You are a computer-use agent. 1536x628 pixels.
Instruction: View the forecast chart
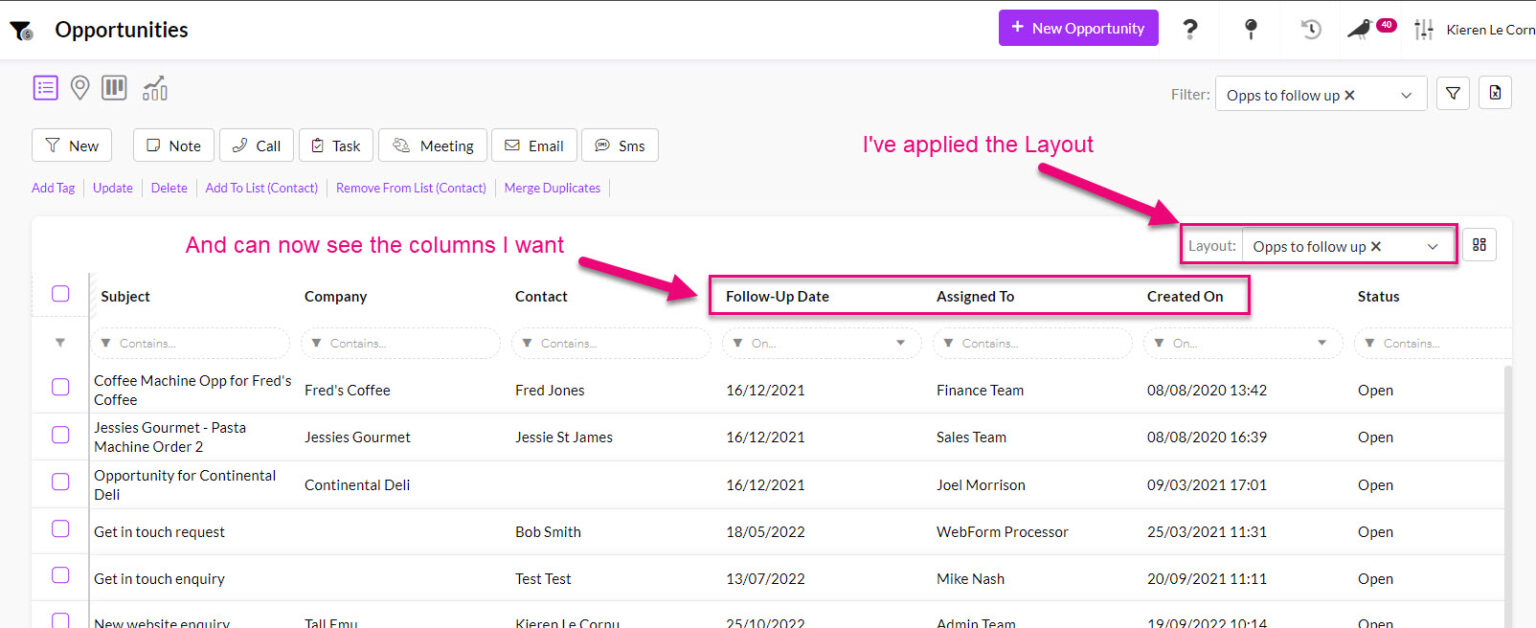tap(154, 88)
